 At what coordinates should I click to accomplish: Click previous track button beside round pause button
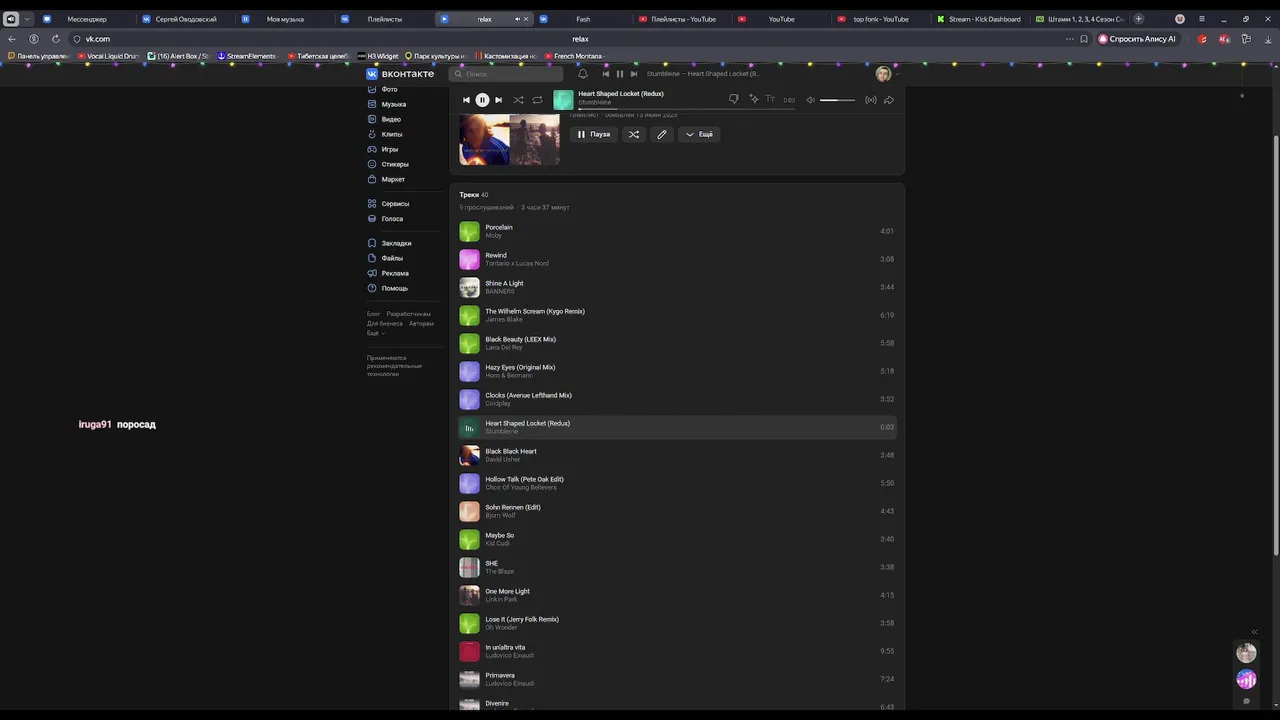pyautogui.click(x=466, y=100)
